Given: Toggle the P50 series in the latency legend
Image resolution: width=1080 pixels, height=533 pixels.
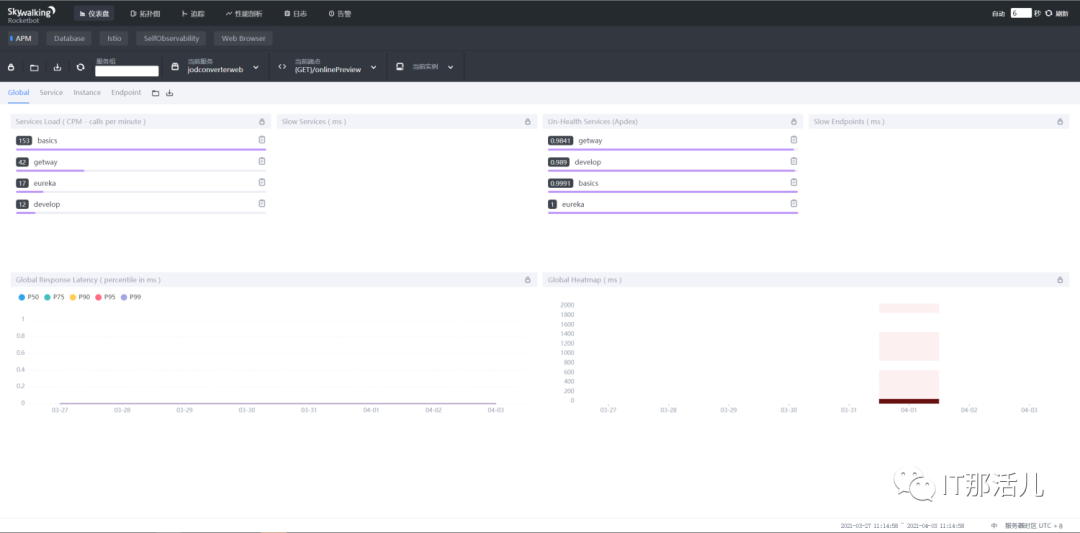Looking at the screenshot, I should [30, 297].
